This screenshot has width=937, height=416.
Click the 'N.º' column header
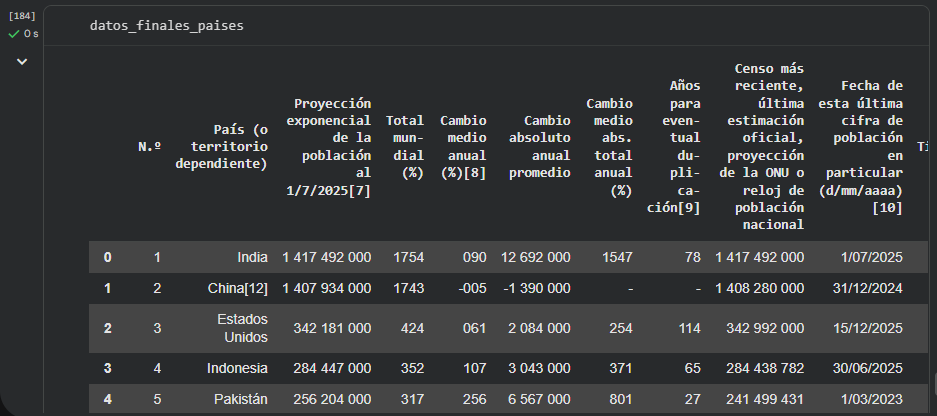coord(149,147)
